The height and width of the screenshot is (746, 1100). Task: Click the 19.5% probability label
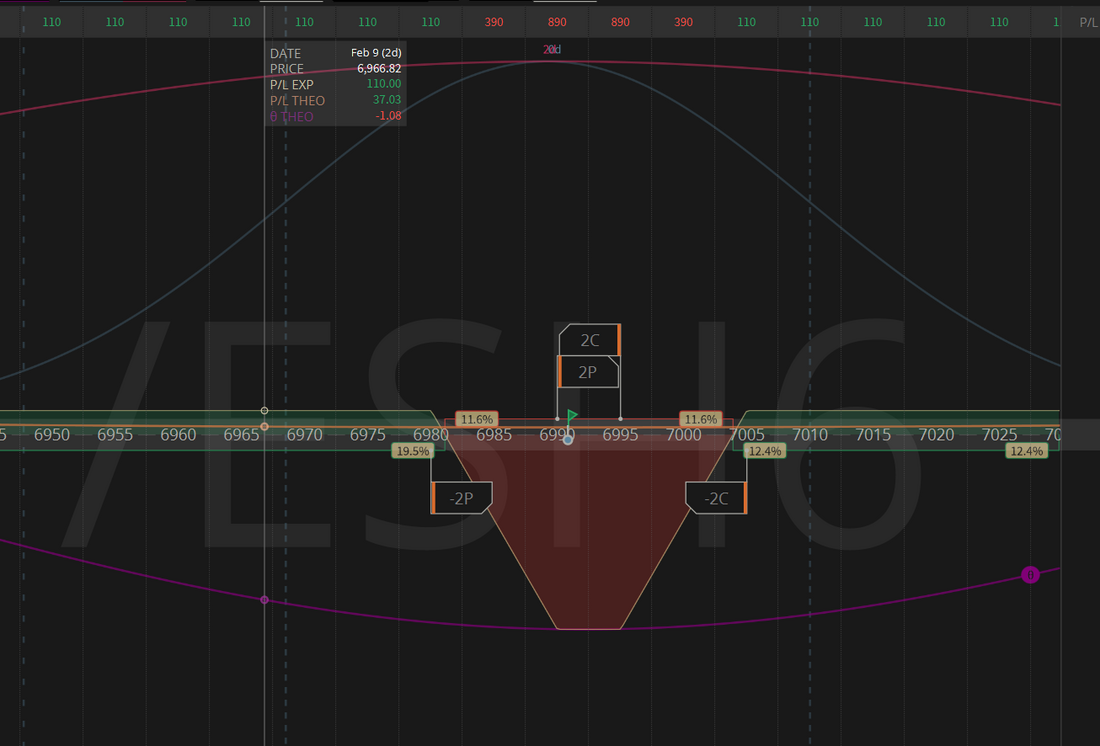click(413, 451)
